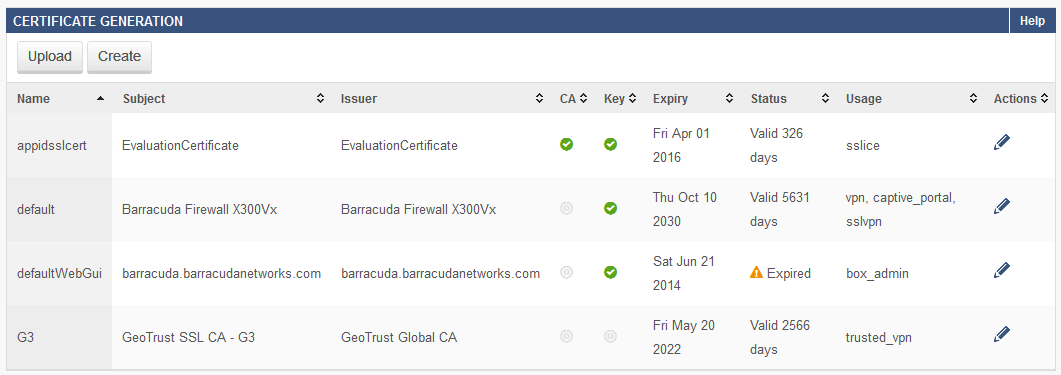Click the edit pencil for the G3 certificate
The image size is (1061, 375).
[x=1002, y=334]
